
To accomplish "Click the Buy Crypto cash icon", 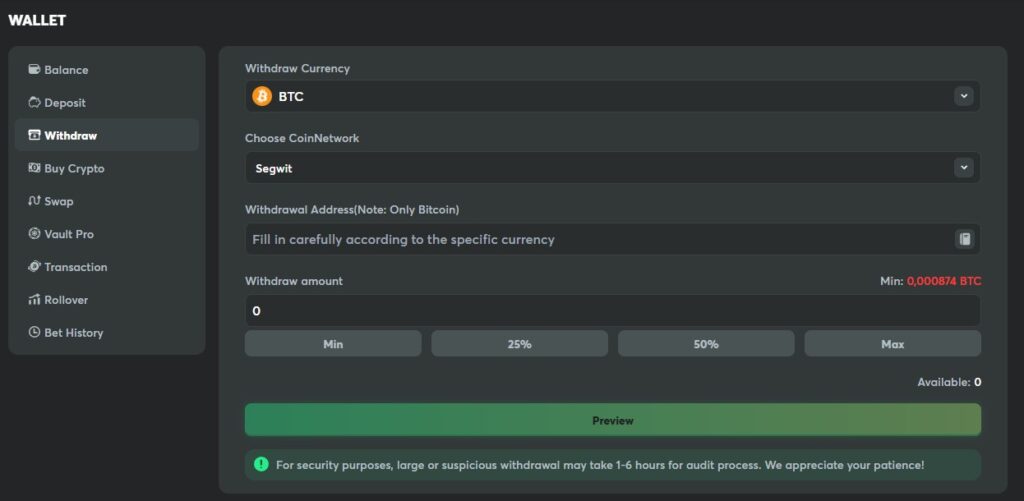I will point(35,168).
